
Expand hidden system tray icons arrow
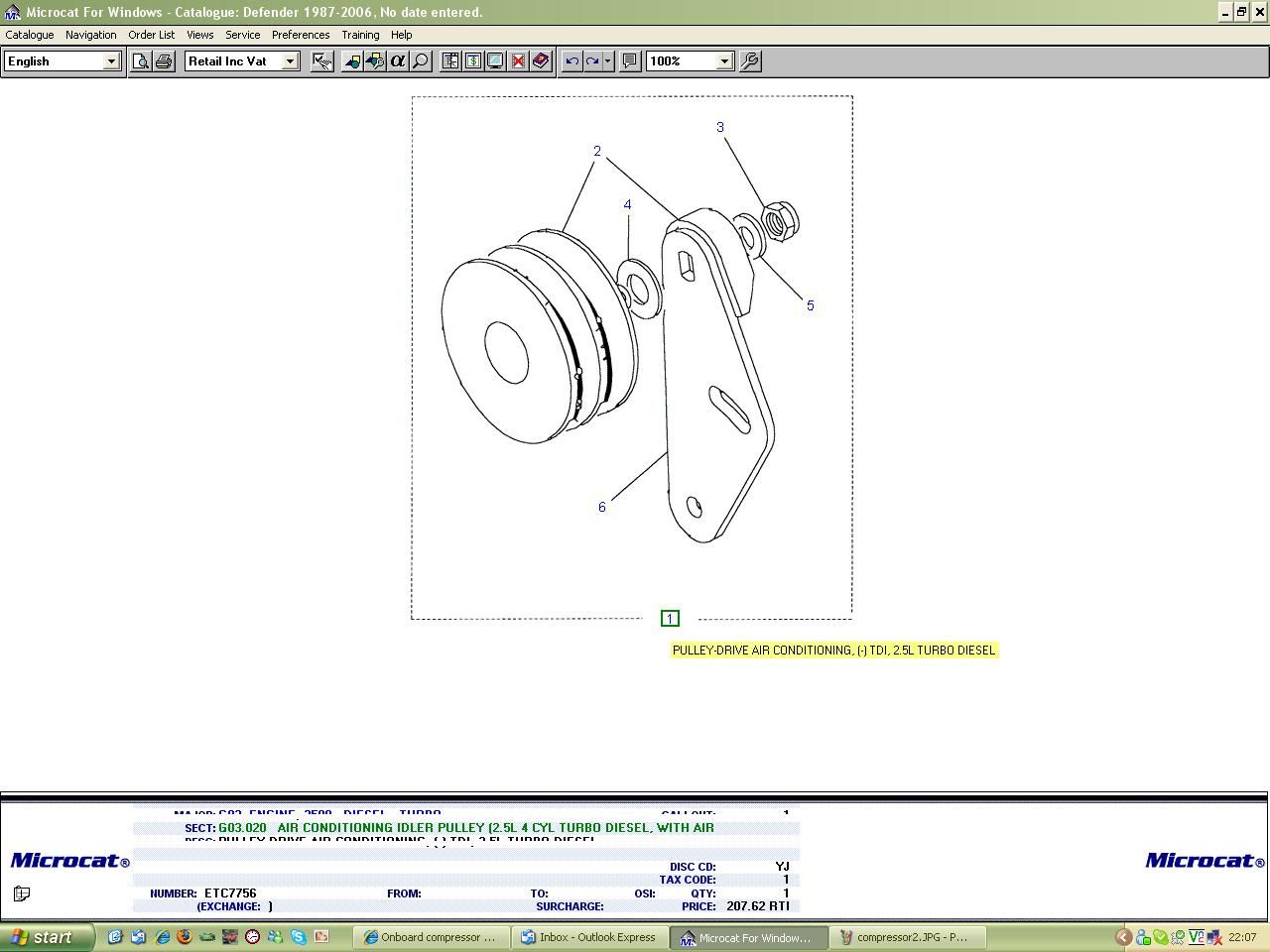pyautogui.click(x=1124, y=937)
